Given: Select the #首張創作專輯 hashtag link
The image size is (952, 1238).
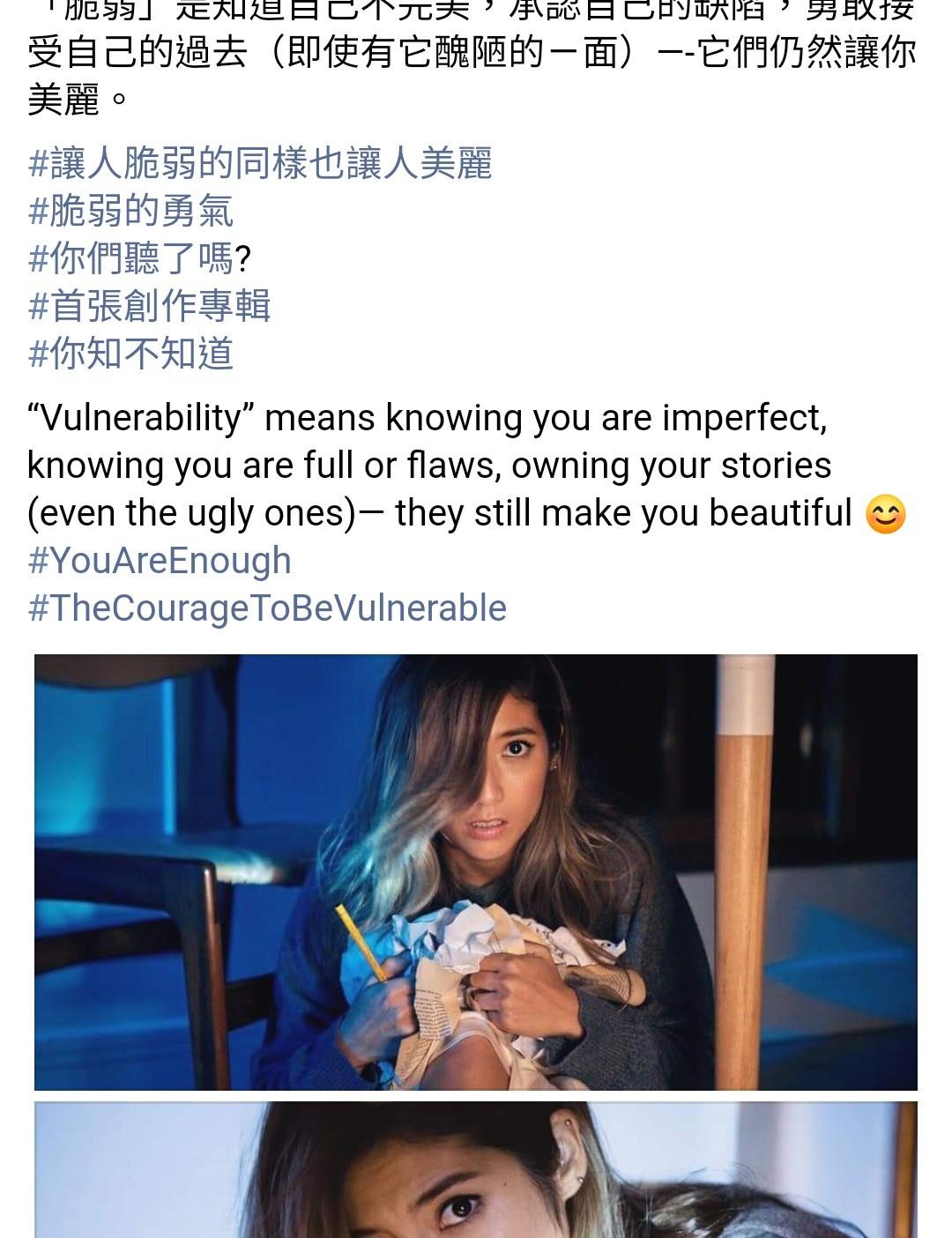Looking at the screenshot, I should [x=149, y=307].
